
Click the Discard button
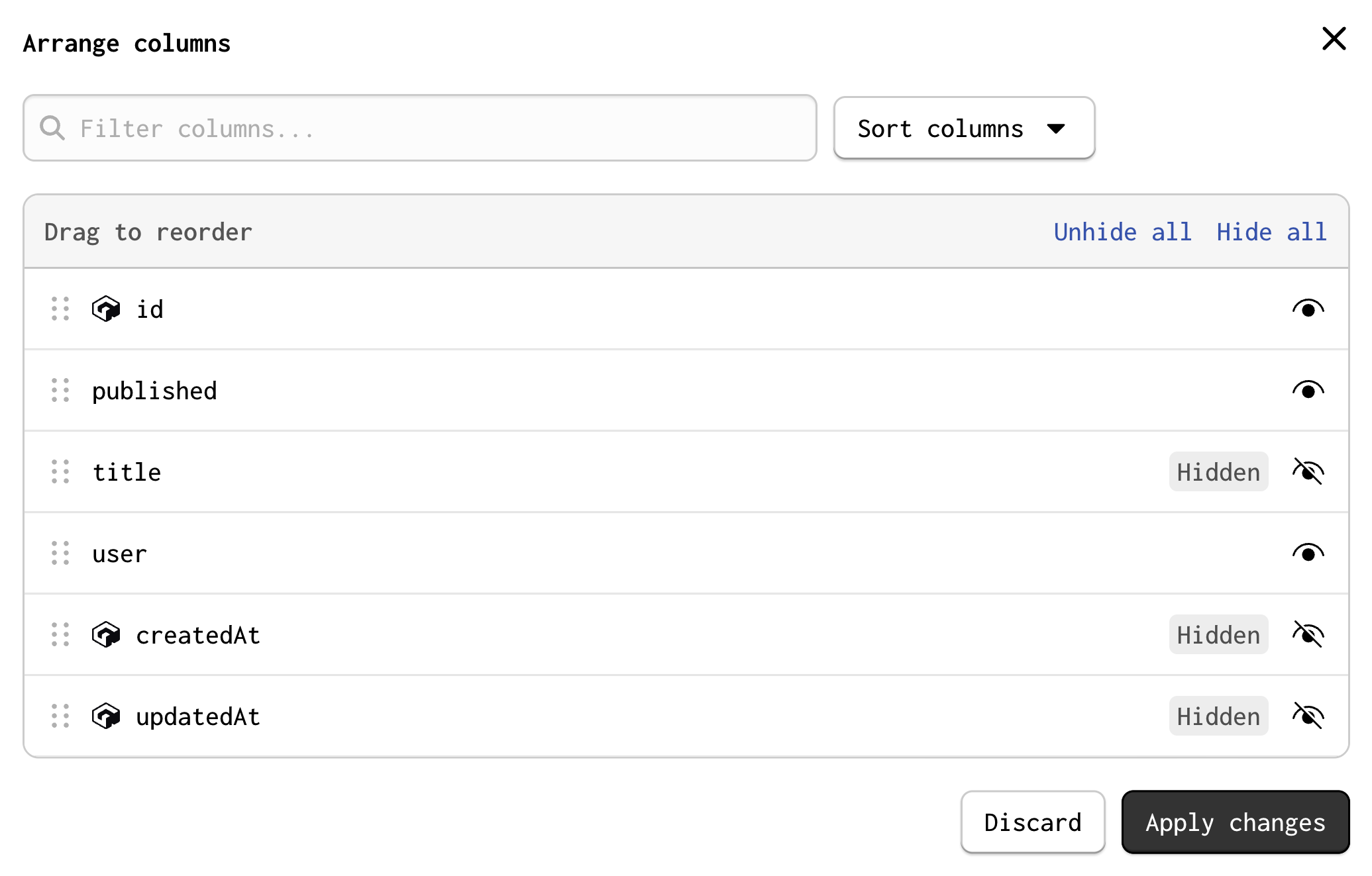tap(1032, 822)
